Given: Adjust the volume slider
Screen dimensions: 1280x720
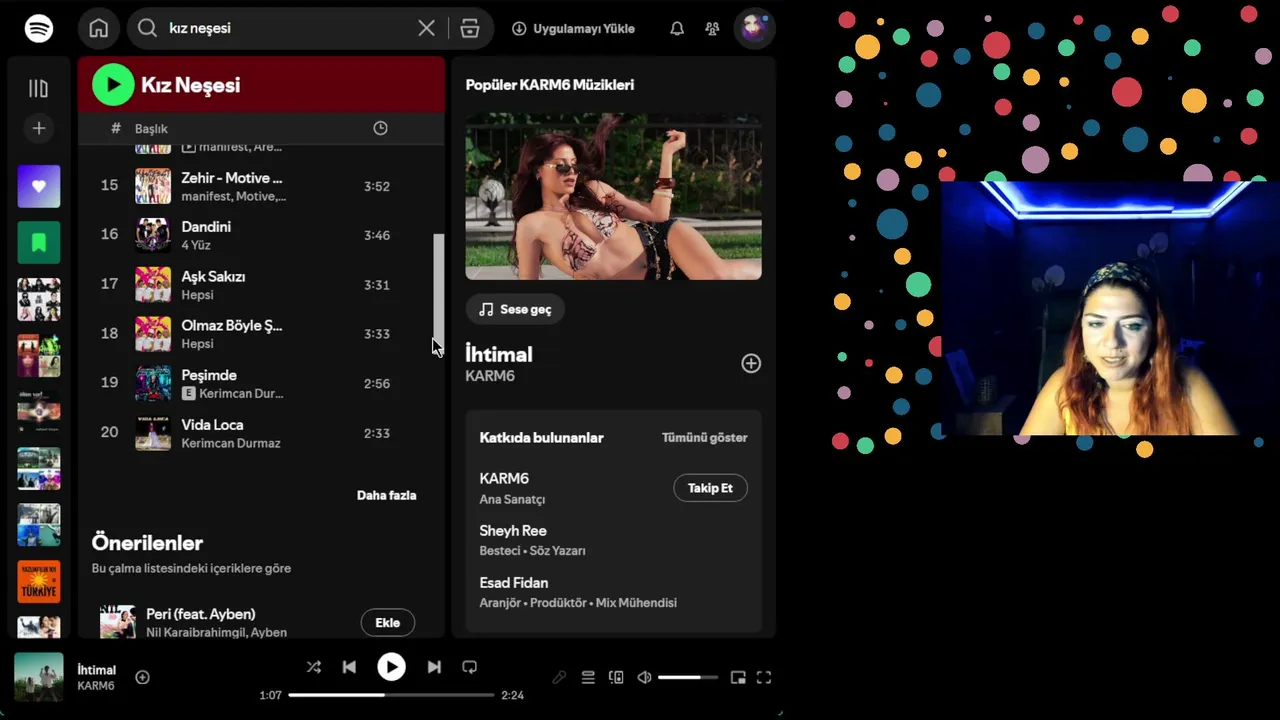Looking at the screenshot, I should (687, 677).
